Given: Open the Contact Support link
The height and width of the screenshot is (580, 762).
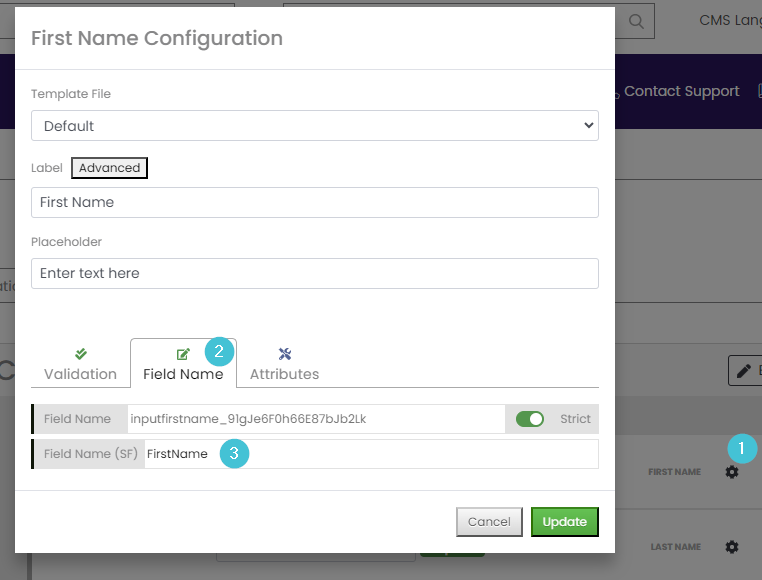Looking at the screenshot, I should (x=681, y=91).
